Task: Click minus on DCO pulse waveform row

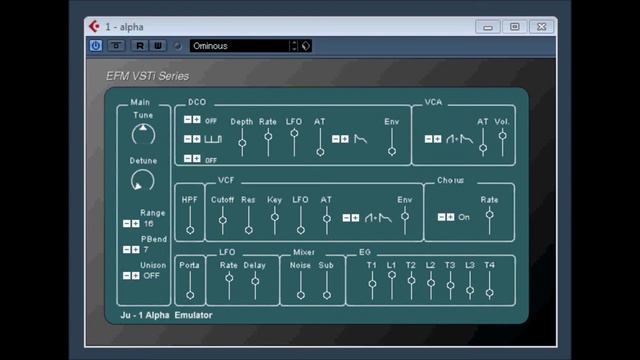Action: (x=187, y=139)
